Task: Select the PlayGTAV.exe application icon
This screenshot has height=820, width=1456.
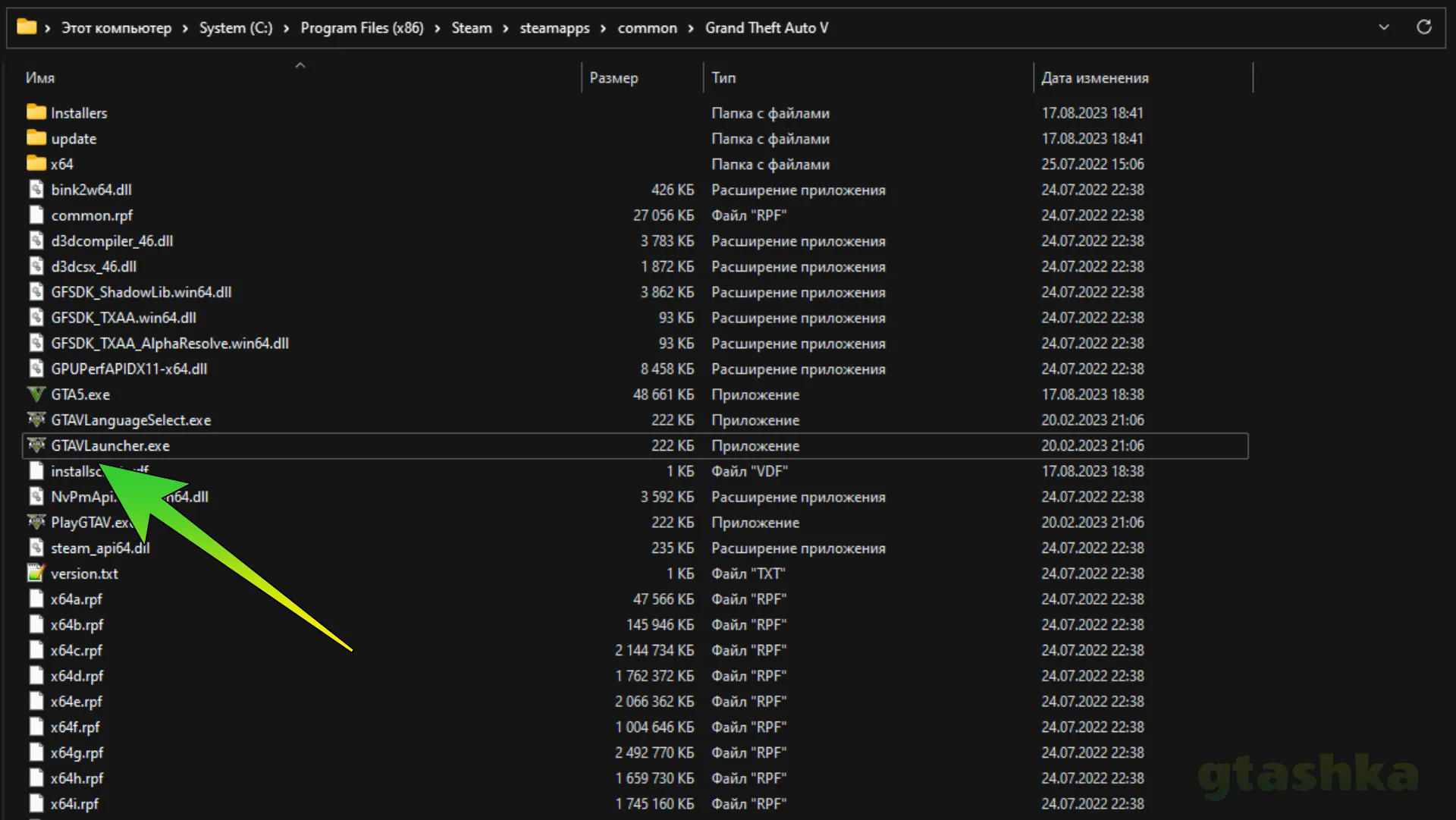Action: pyautogui.click(x=36, y=522)
